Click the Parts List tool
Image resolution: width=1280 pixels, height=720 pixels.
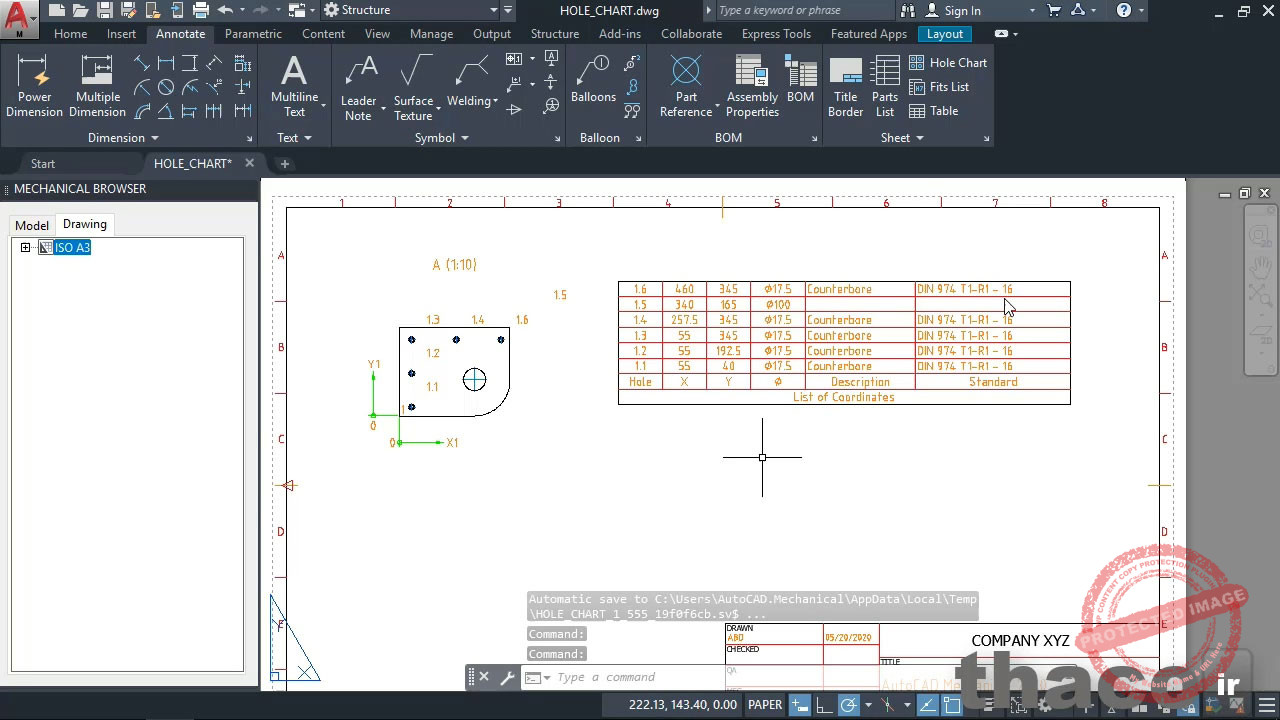[885, 86]
